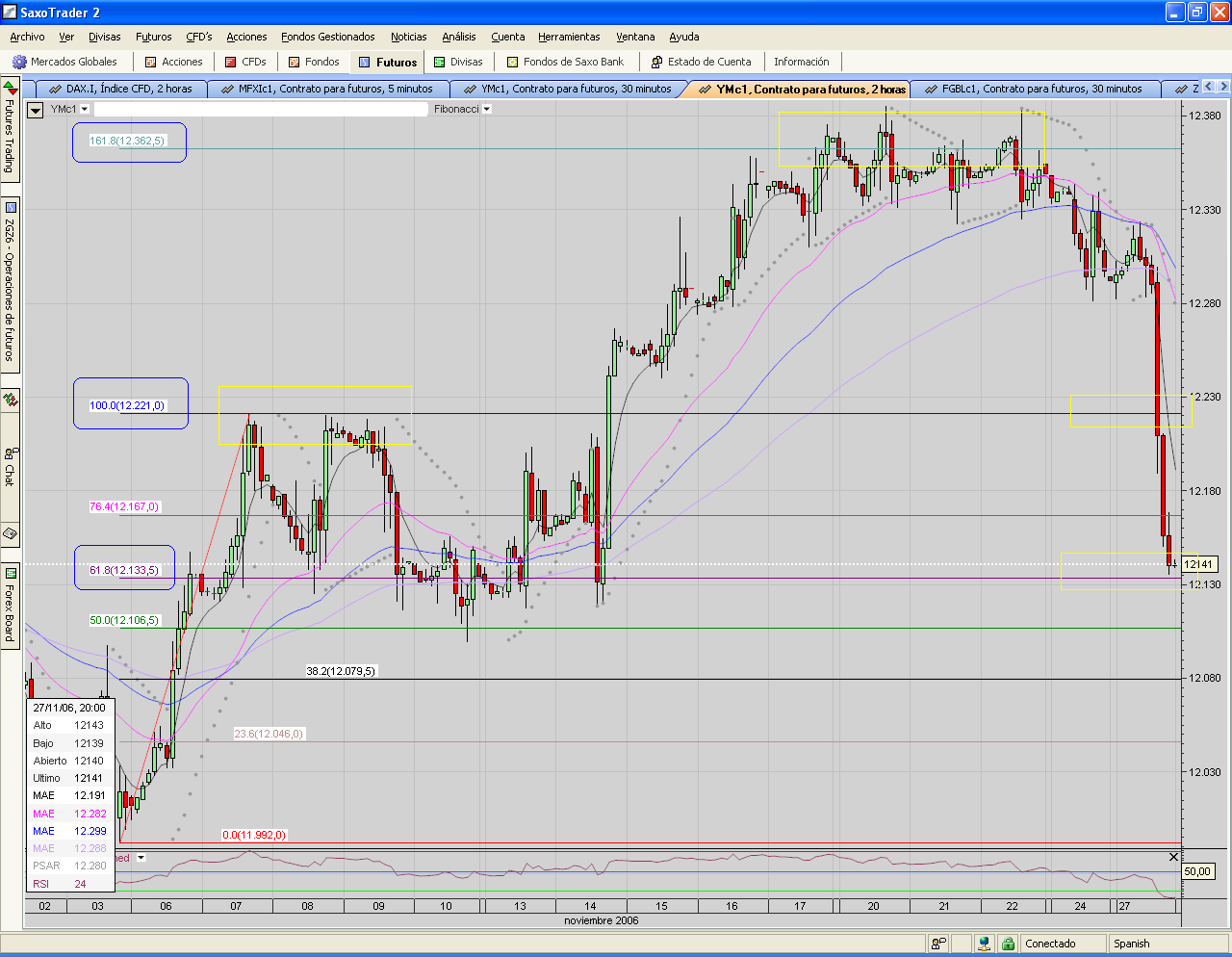Click the current price marker 12141
The image size is (1232, 957).
point(1198,564)
